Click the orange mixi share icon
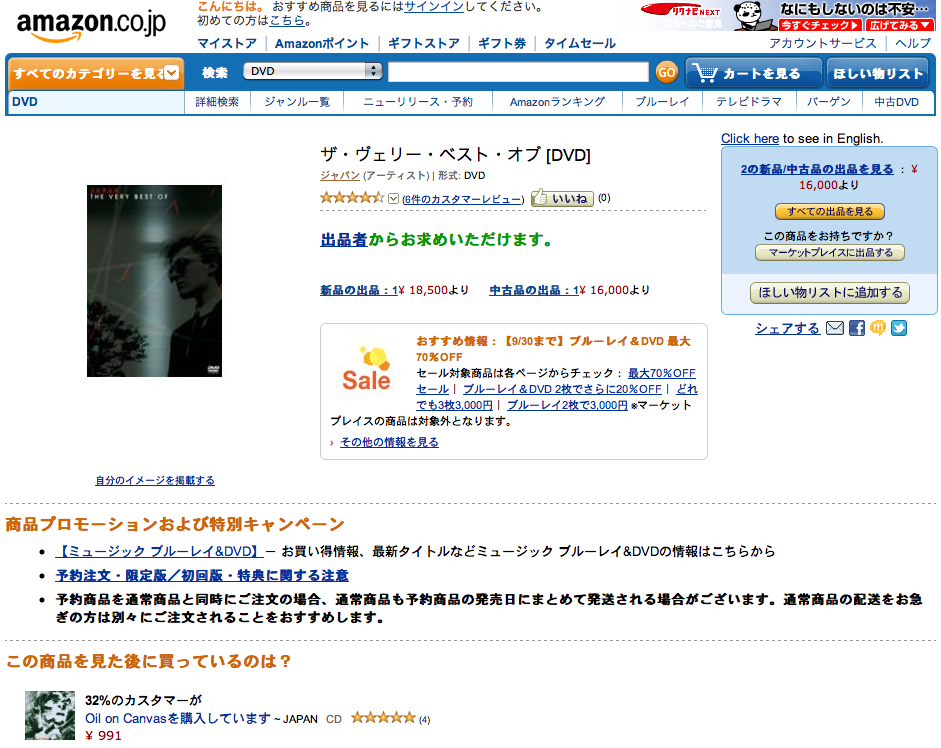 coord(878,328)
